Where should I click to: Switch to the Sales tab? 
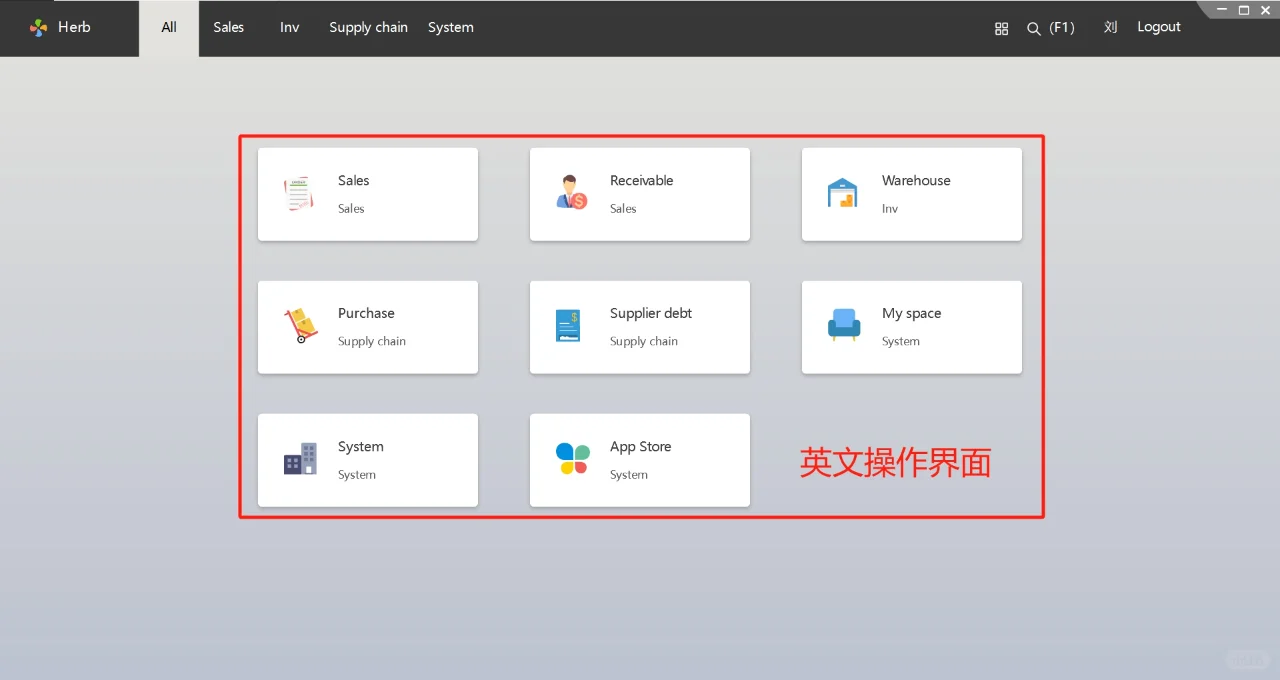[228, 28]
